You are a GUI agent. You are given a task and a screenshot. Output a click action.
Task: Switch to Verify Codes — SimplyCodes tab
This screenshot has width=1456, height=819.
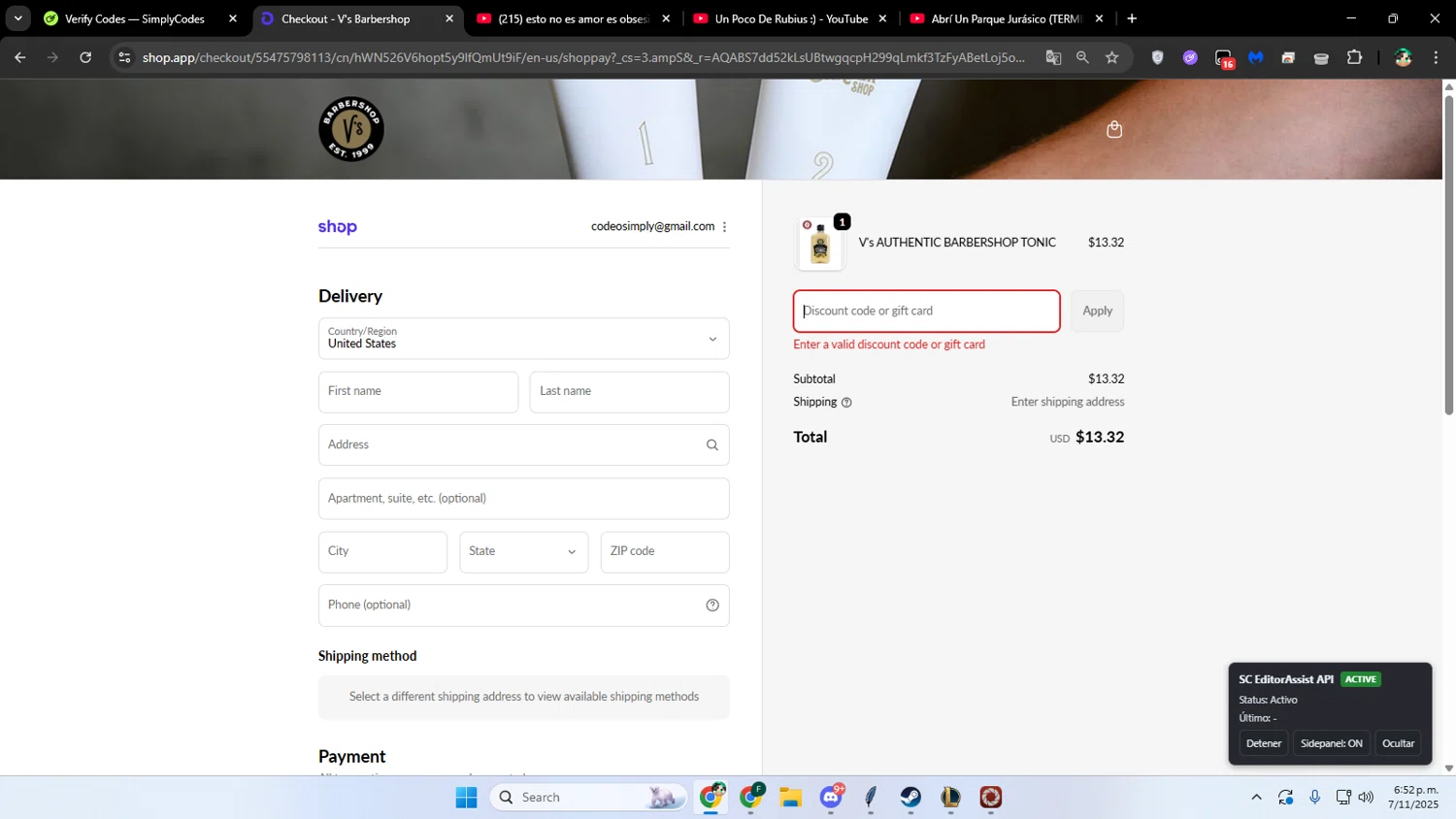coord(136,18)
